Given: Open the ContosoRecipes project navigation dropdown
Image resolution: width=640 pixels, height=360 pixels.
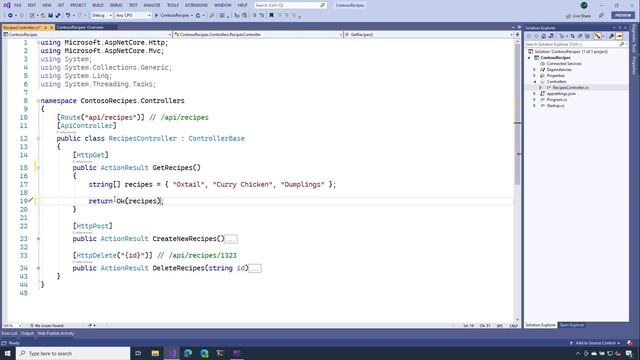Looking at the screenshot, I should click(87, 35).
